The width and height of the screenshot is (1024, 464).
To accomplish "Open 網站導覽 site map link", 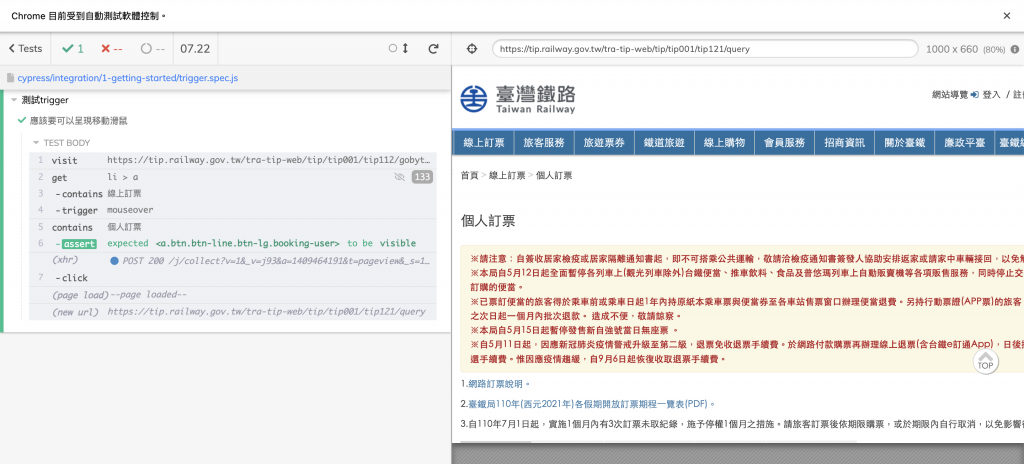I will click(x=950, y=95).
